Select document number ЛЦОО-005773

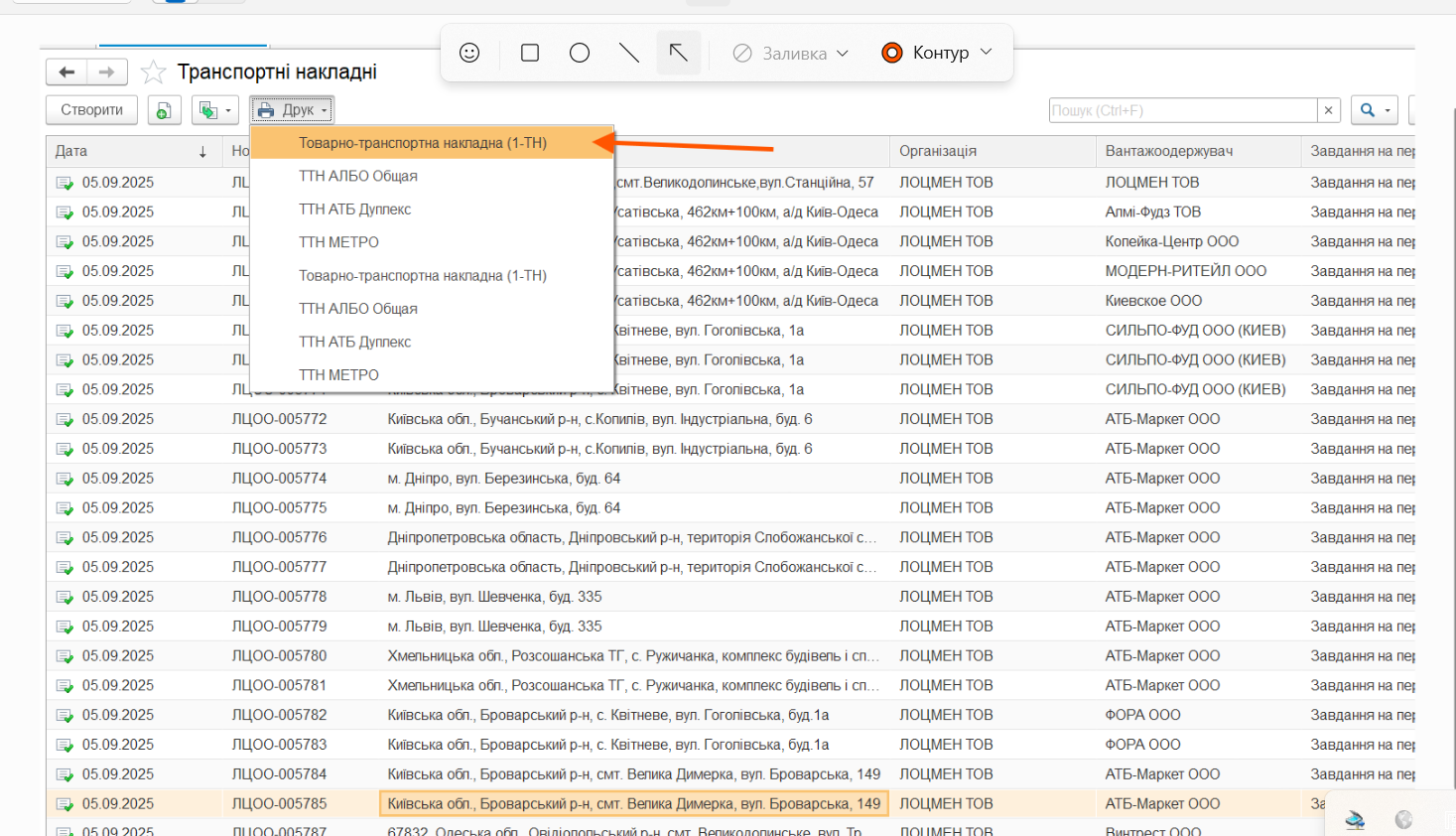coord(279,449)
